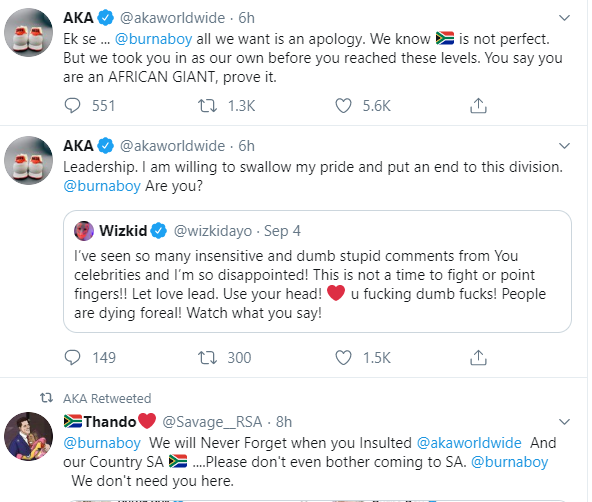Open the @Savage__RSA handle
This screenshot has width=592, height=502.
[x=212, y=422]
